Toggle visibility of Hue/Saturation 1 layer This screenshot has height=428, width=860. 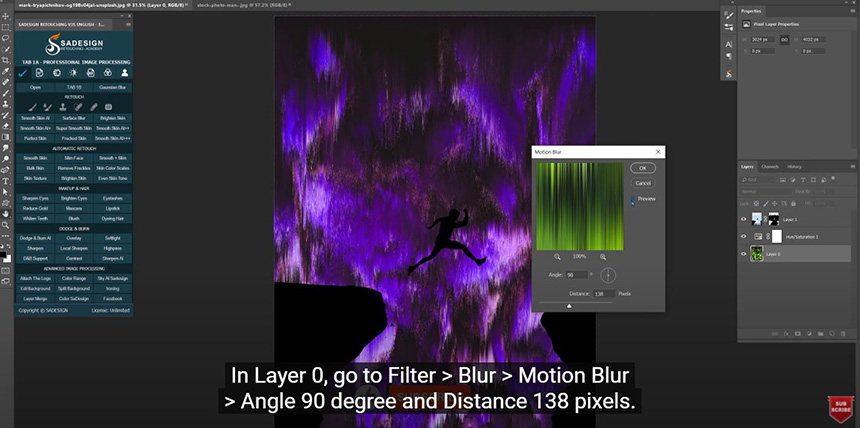click(743, 237)
